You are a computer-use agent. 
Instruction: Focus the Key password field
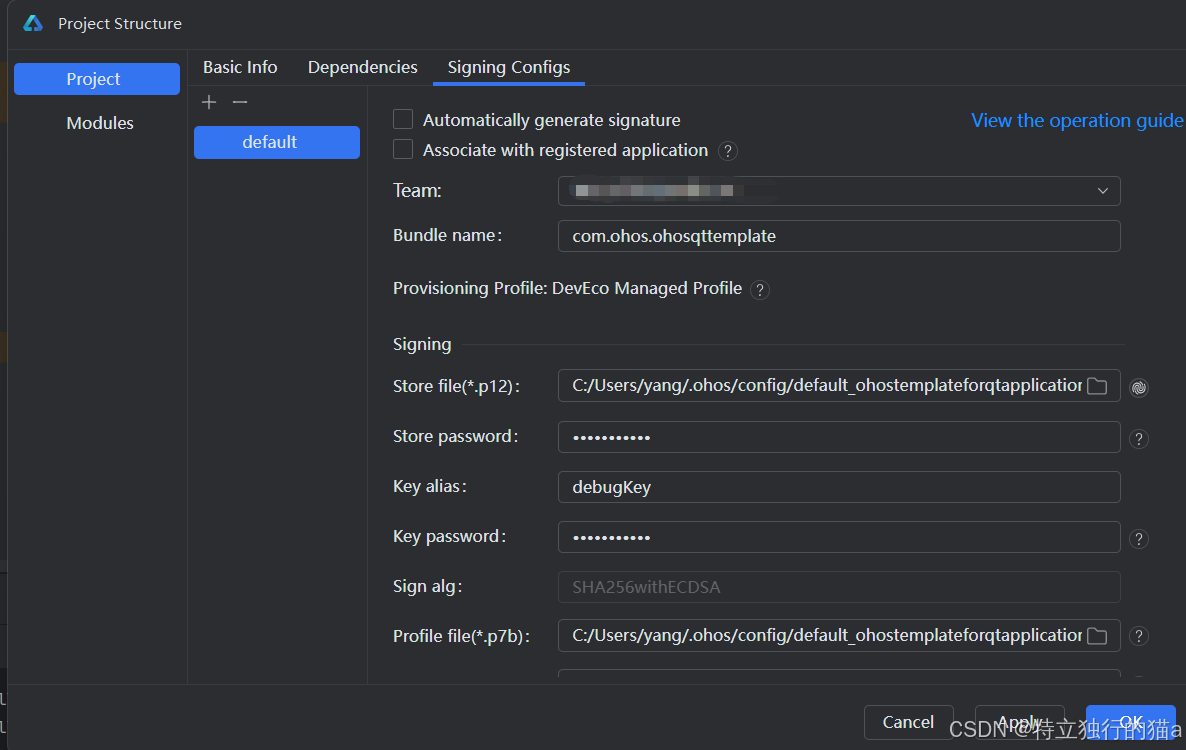point(839,537)
